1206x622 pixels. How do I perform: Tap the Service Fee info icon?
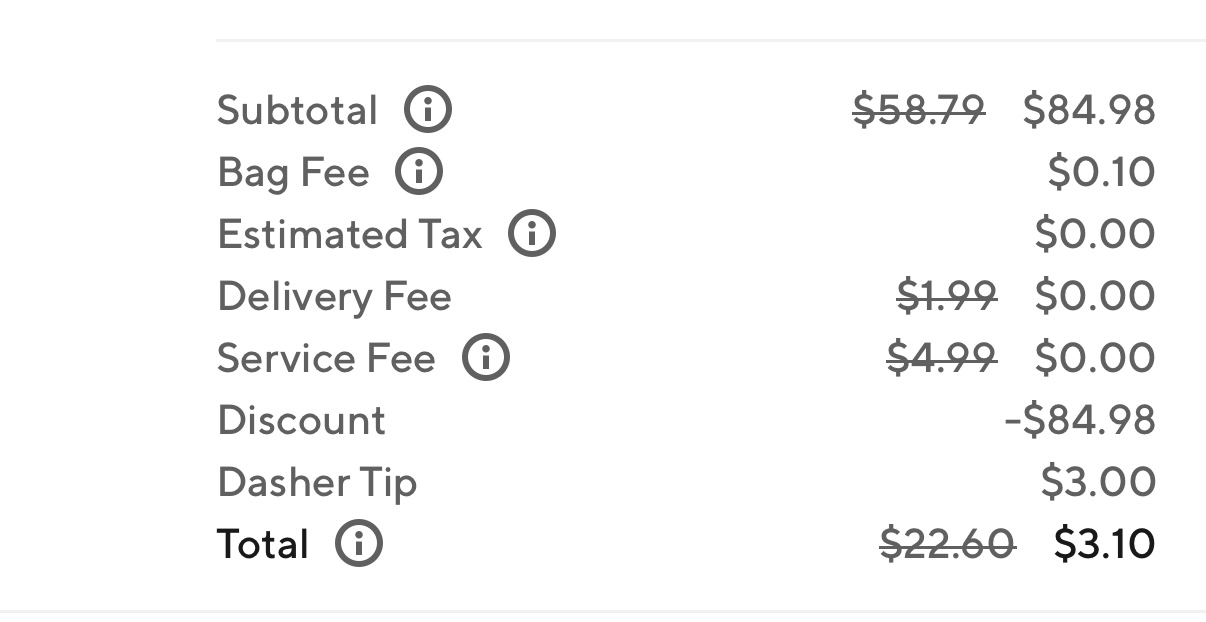click(486, 357)
